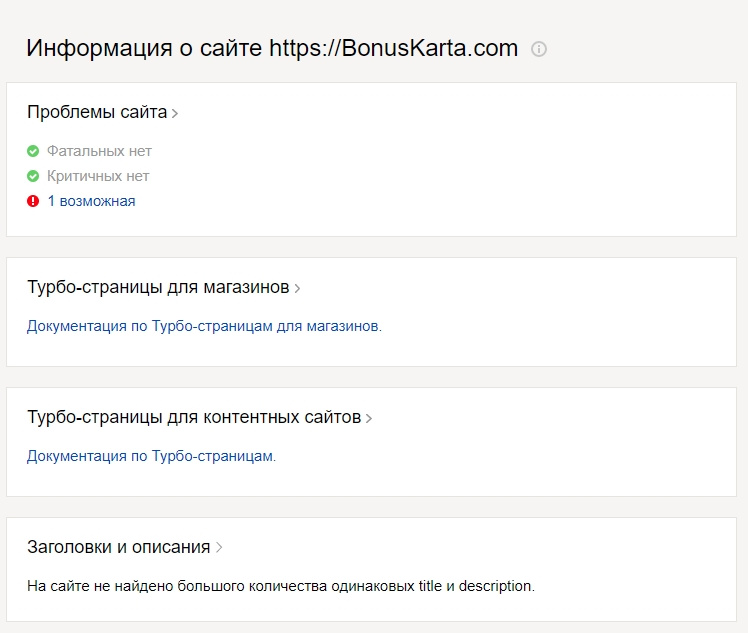The height and width of the screenshot is (633, 748).
Task: Open the Турбо-страницы для контентных сайтов heading
Action: pyautogui.click(x=194, y=418)
